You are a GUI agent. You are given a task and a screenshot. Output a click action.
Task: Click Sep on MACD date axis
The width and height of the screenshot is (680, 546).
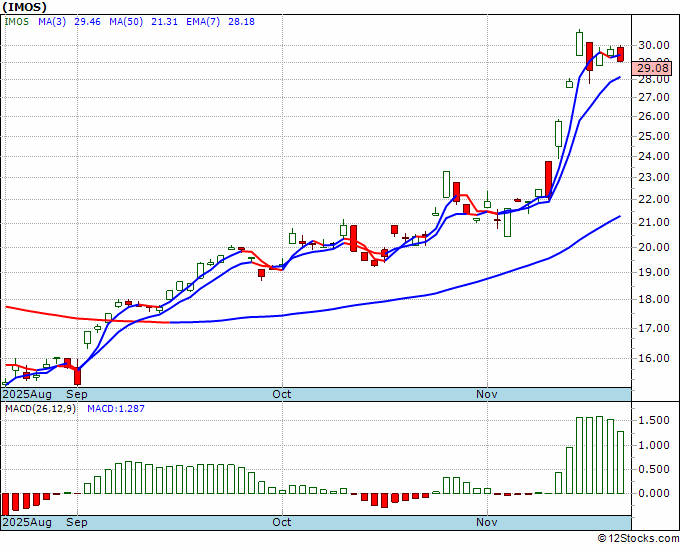[77, 522]
